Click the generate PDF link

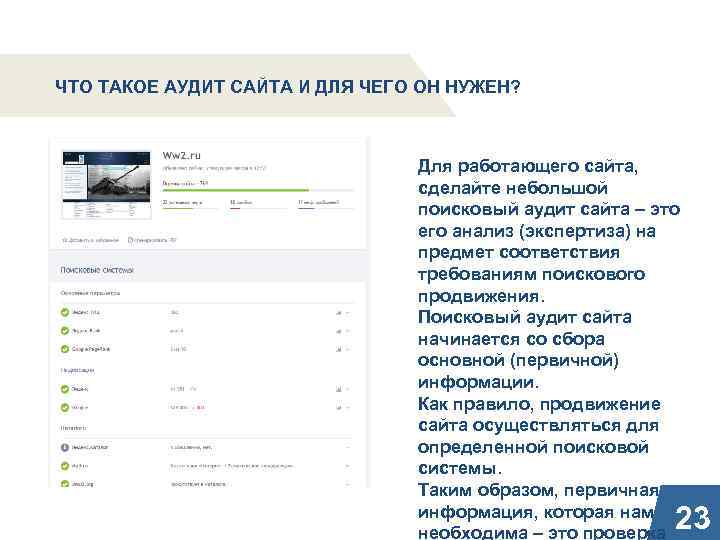152,240
